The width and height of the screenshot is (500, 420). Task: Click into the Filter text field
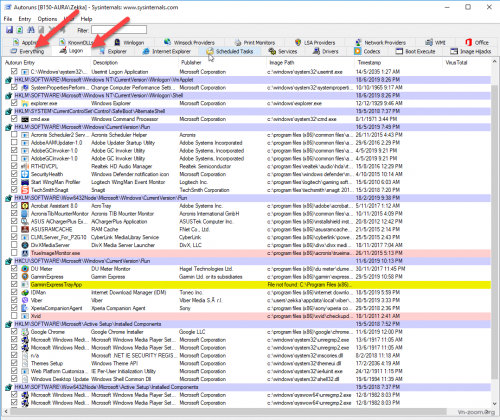click(x=119, y=30)
